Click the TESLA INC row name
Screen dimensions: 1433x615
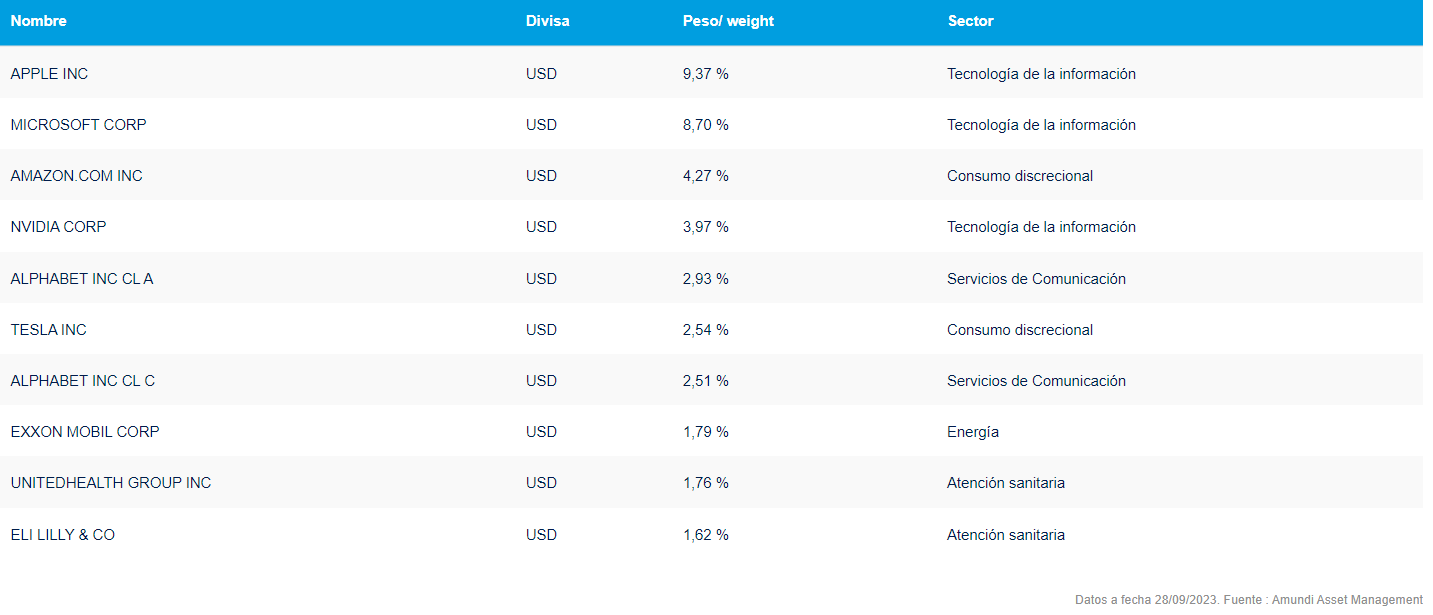pyautogui.click(x=48, y=330)
